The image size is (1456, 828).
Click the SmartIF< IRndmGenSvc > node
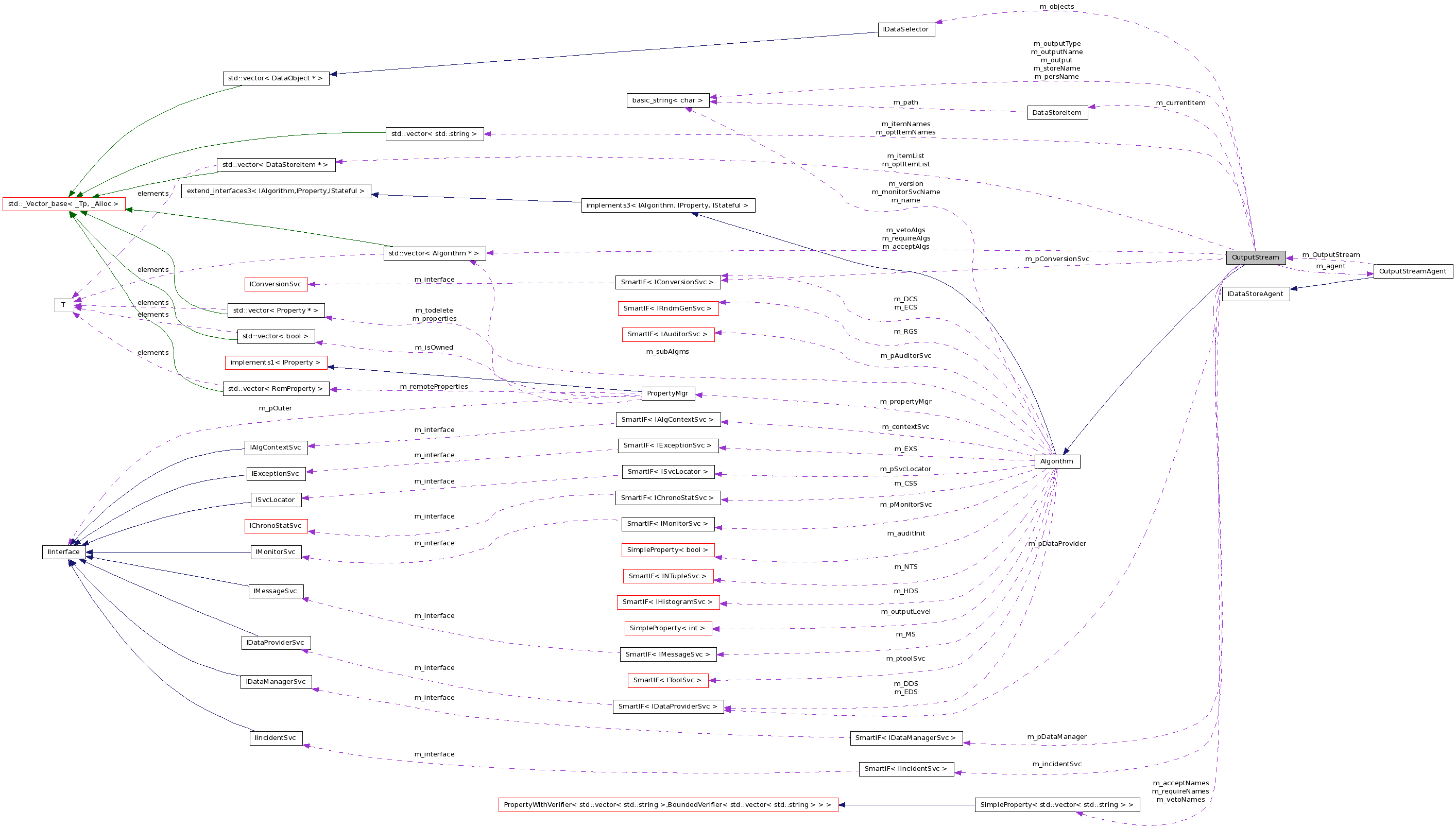click(669, 308)
